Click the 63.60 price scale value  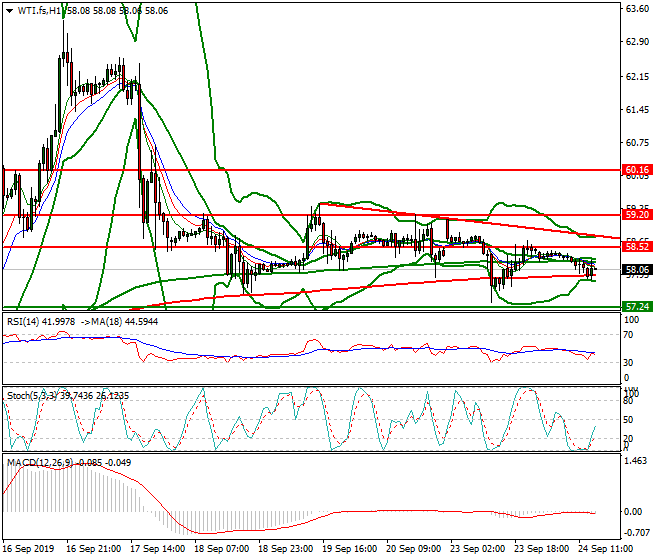pyautogui.click(x=637, y=9)
